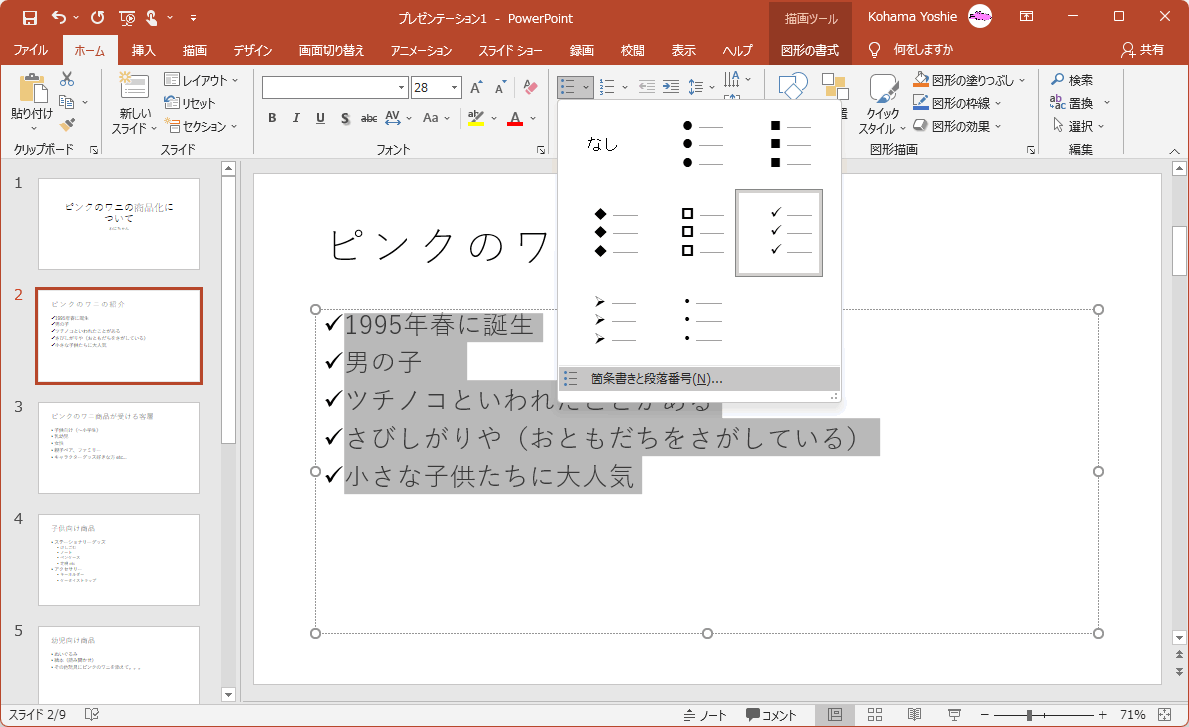Apply italic formatting
This screenshot has height=727, width=1189.
(x=296, y=118)
